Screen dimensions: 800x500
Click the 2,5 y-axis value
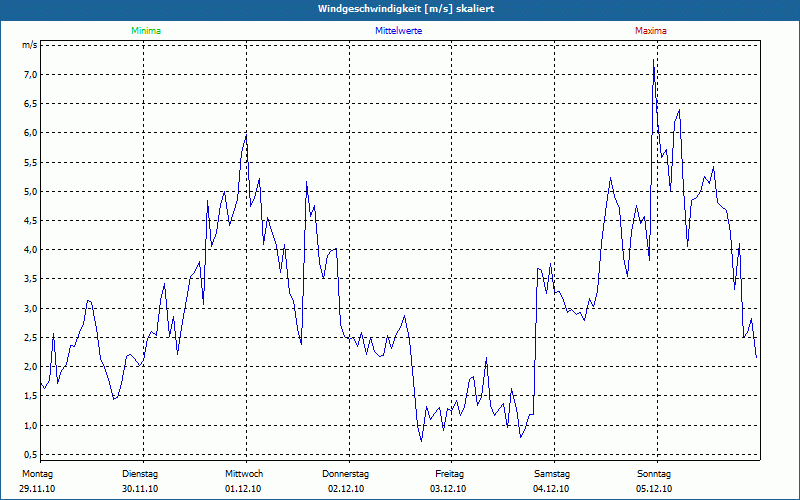click(31, 337)
